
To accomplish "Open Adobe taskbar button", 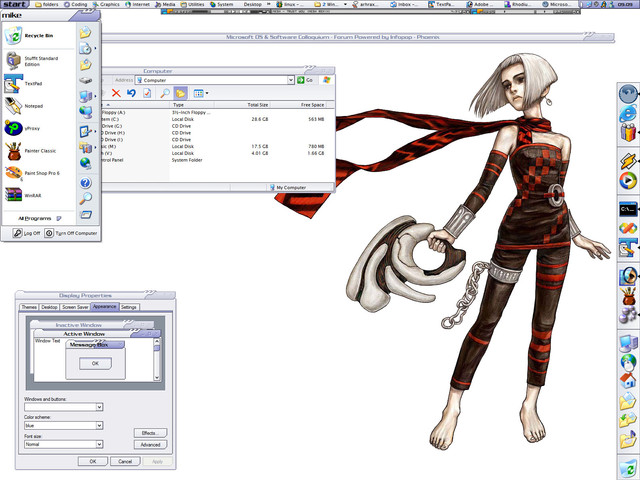I will coord(480,4).
